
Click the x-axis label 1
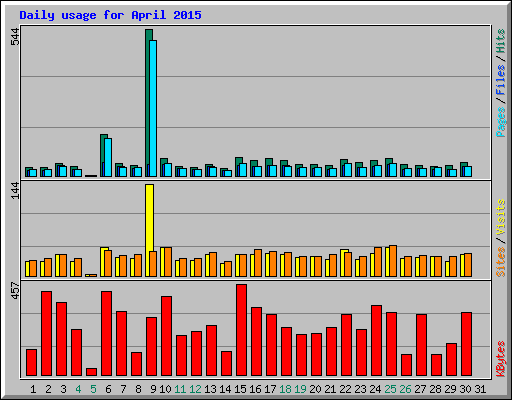click(33, 389)
